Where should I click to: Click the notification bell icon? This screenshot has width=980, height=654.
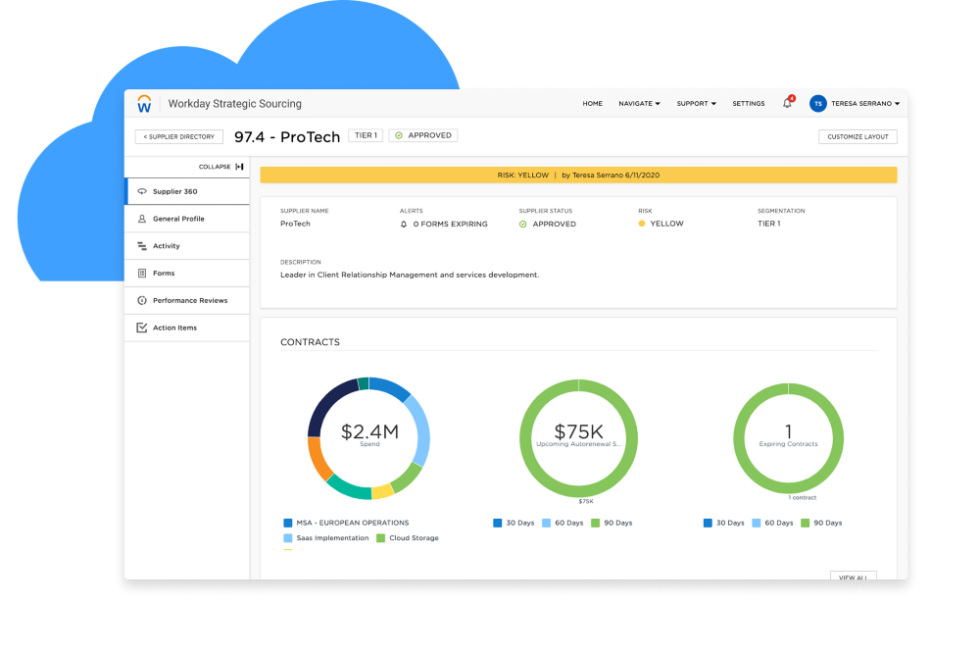click(789, 103)
